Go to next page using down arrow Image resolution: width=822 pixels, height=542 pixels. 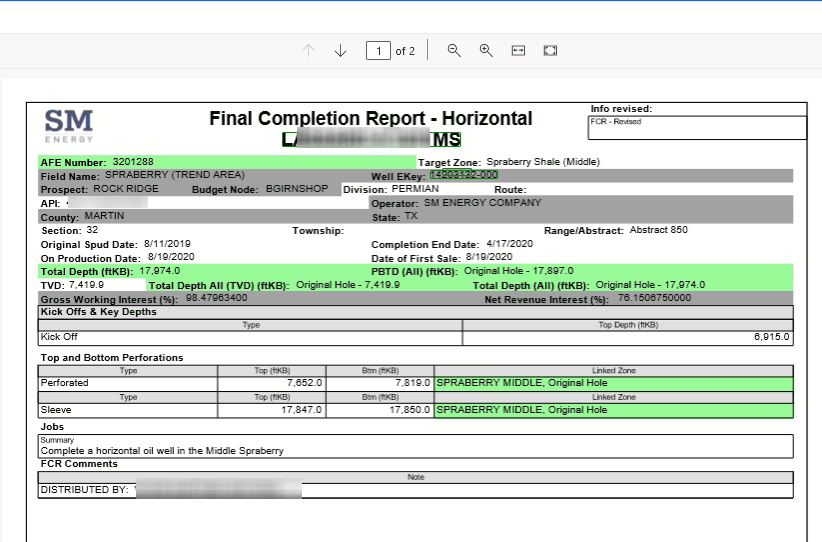point(340,51)
